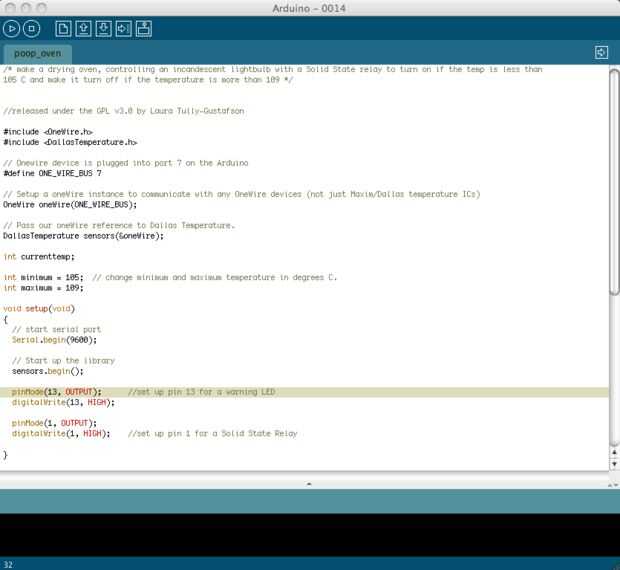Create a new sketch with New icon
This screenshot has height=570, width=620.
point(63,28)
